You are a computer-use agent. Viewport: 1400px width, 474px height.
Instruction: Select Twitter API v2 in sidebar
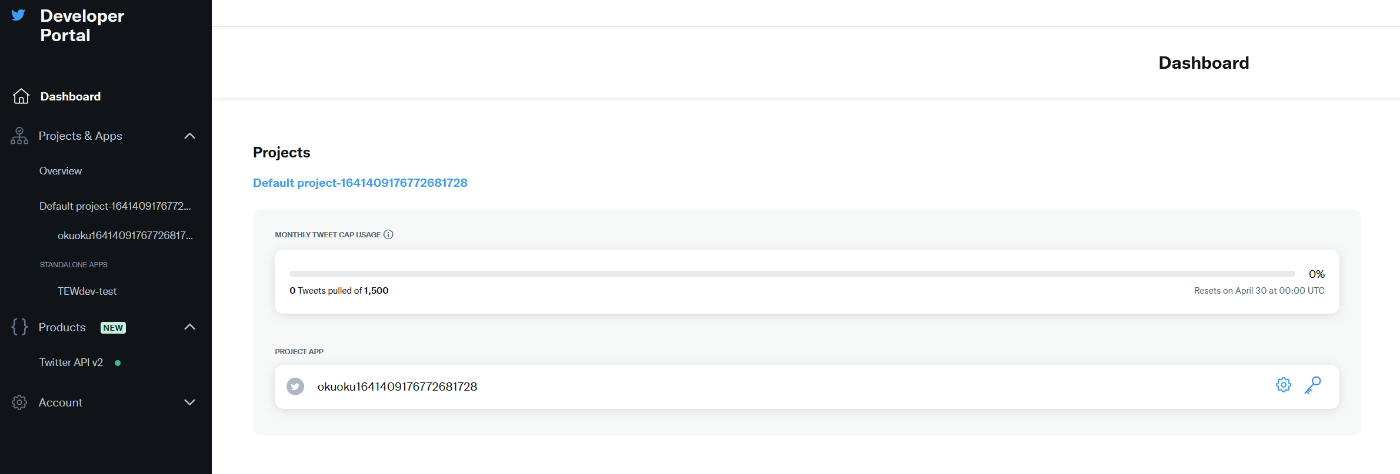(x=71, y=362)
